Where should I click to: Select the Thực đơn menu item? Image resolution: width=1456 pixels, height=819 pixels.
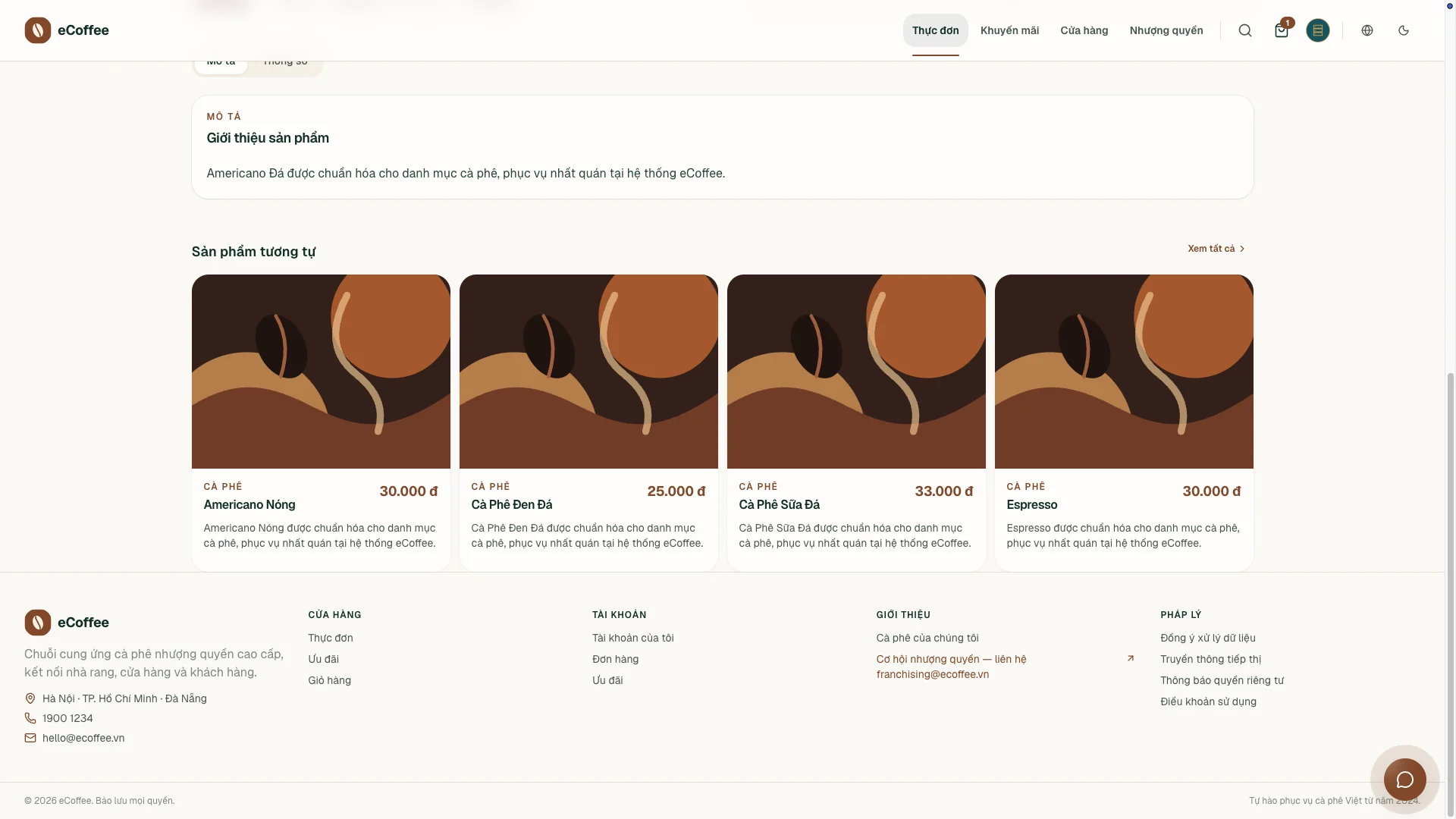click(x=935, y=30)
